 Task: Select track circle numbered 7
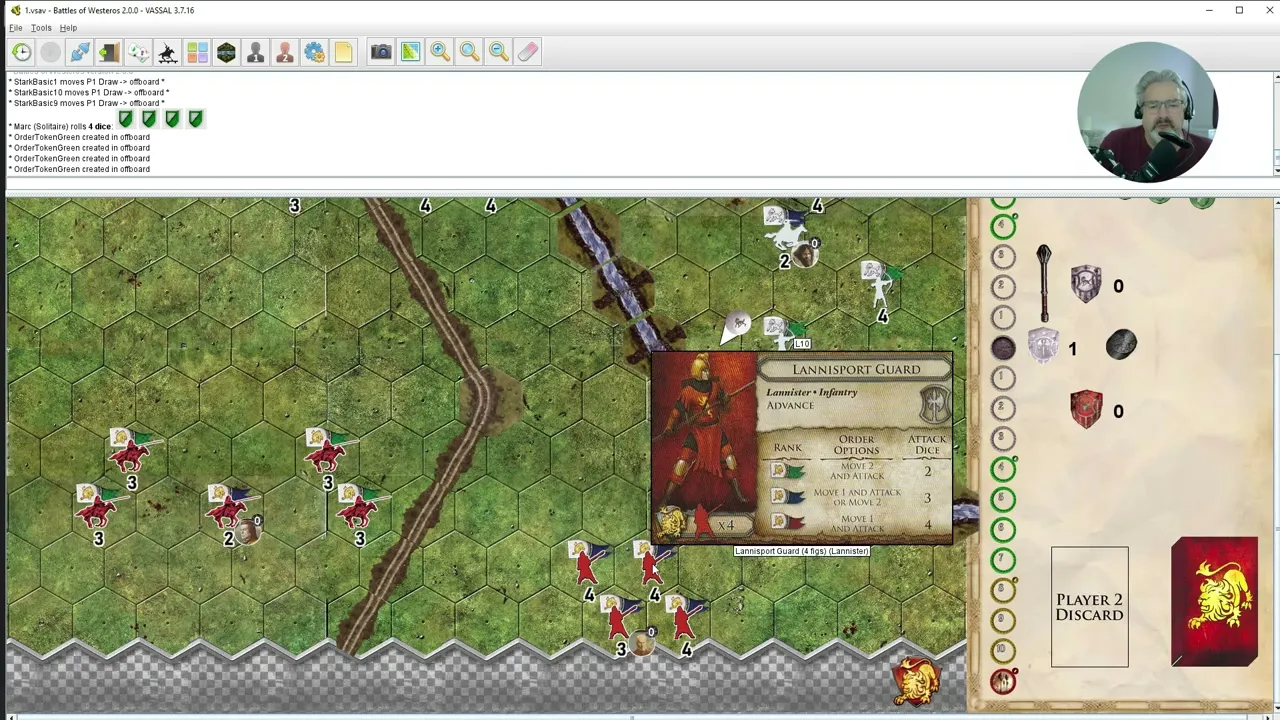tap(1003, 559)
